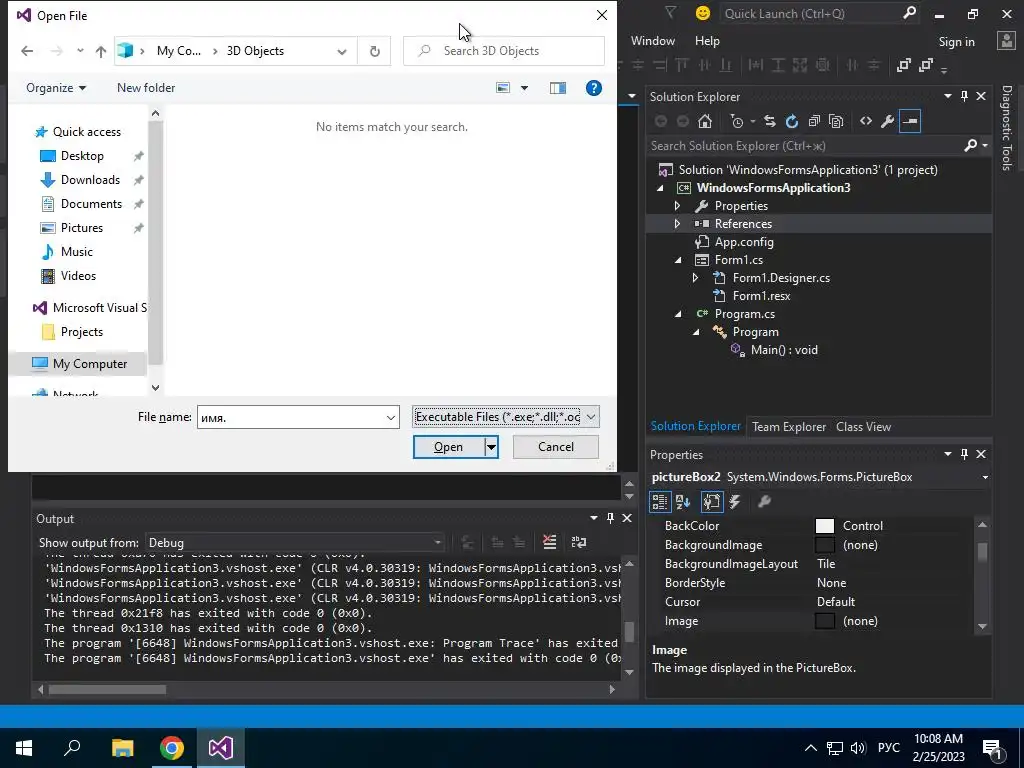Expand the References node
The height and width of the screenshot is (768, 1024).
(x=677, y=224)
